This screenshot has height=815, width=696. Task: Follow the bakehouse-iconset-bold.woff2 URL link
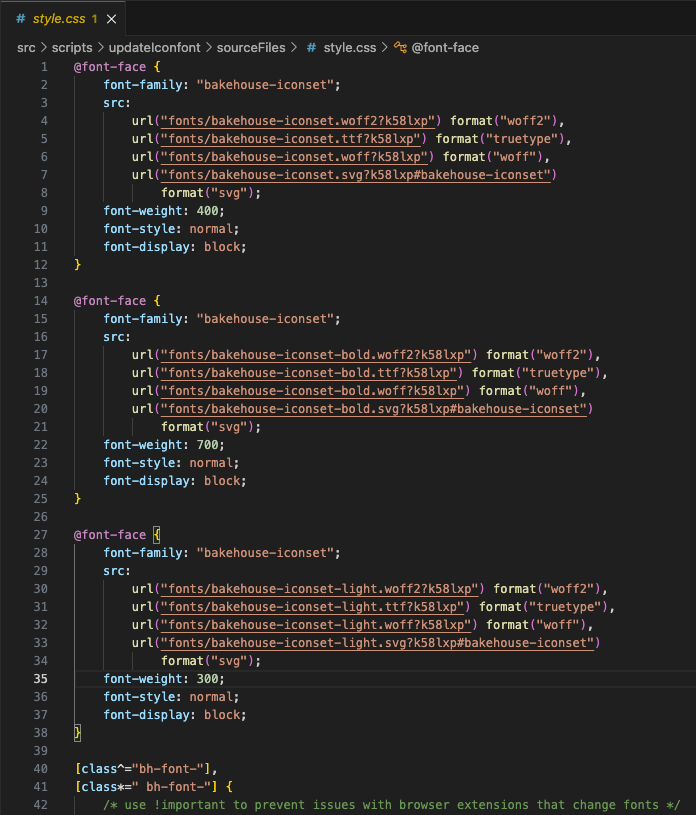318,355
